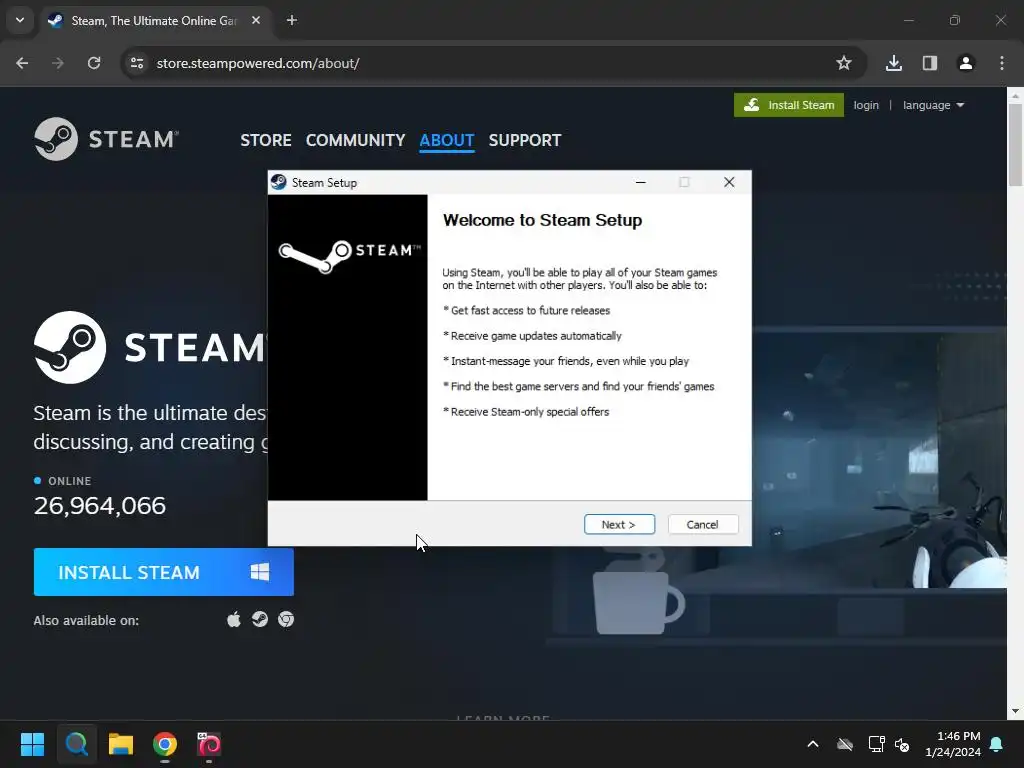
Task: Click the blue INSTALL STEAM button
Action: [163, 572]
